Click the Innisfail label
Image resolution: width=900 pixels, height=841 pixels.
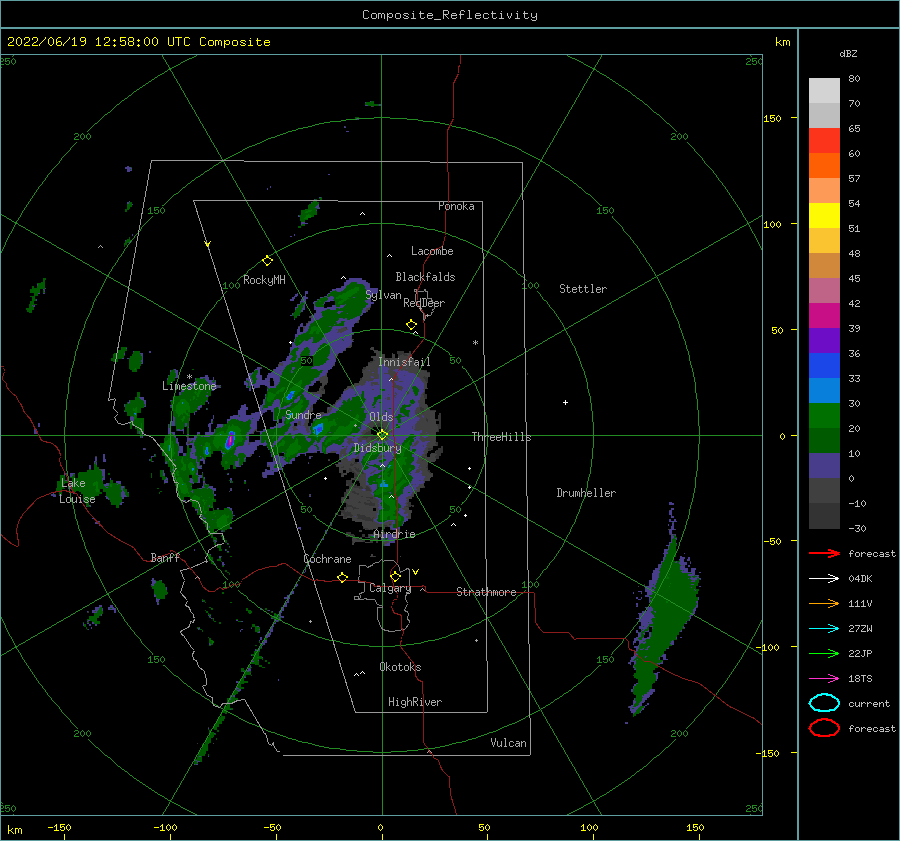tap(404, 362)
